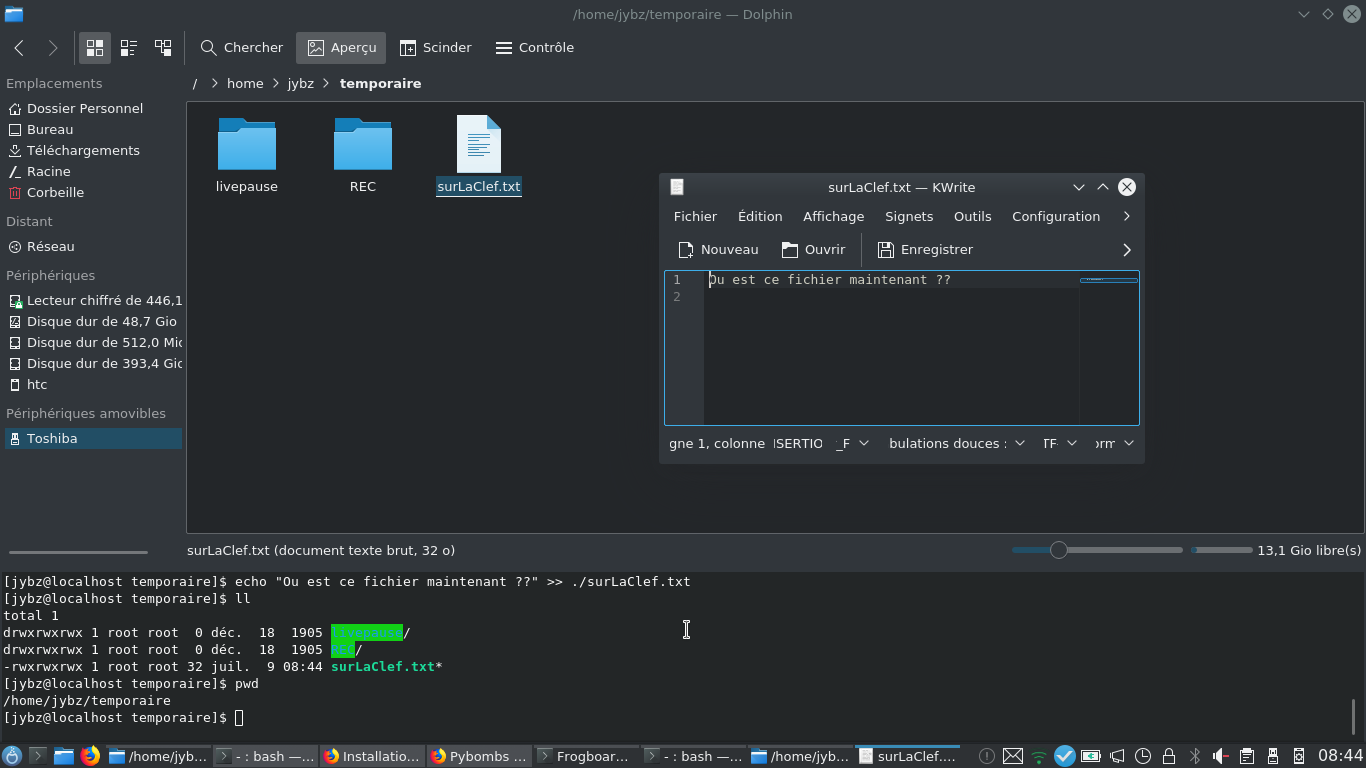Click the terminal panel prompt line
Image resolution: width=1366 pixels, height=768 pixels.
pyautogui.click(x=123, y=718)
